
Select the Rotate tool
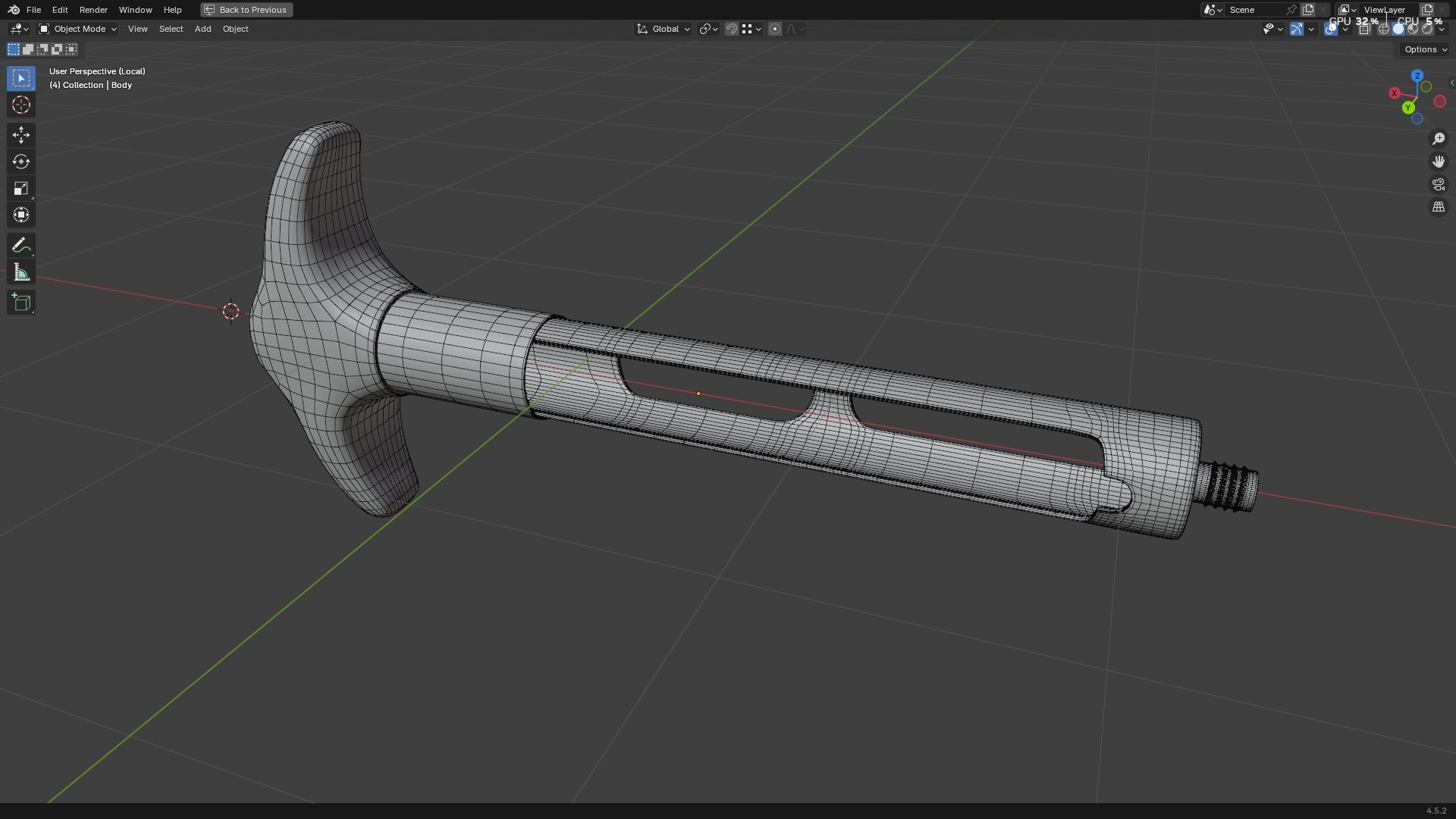(21, 162)
